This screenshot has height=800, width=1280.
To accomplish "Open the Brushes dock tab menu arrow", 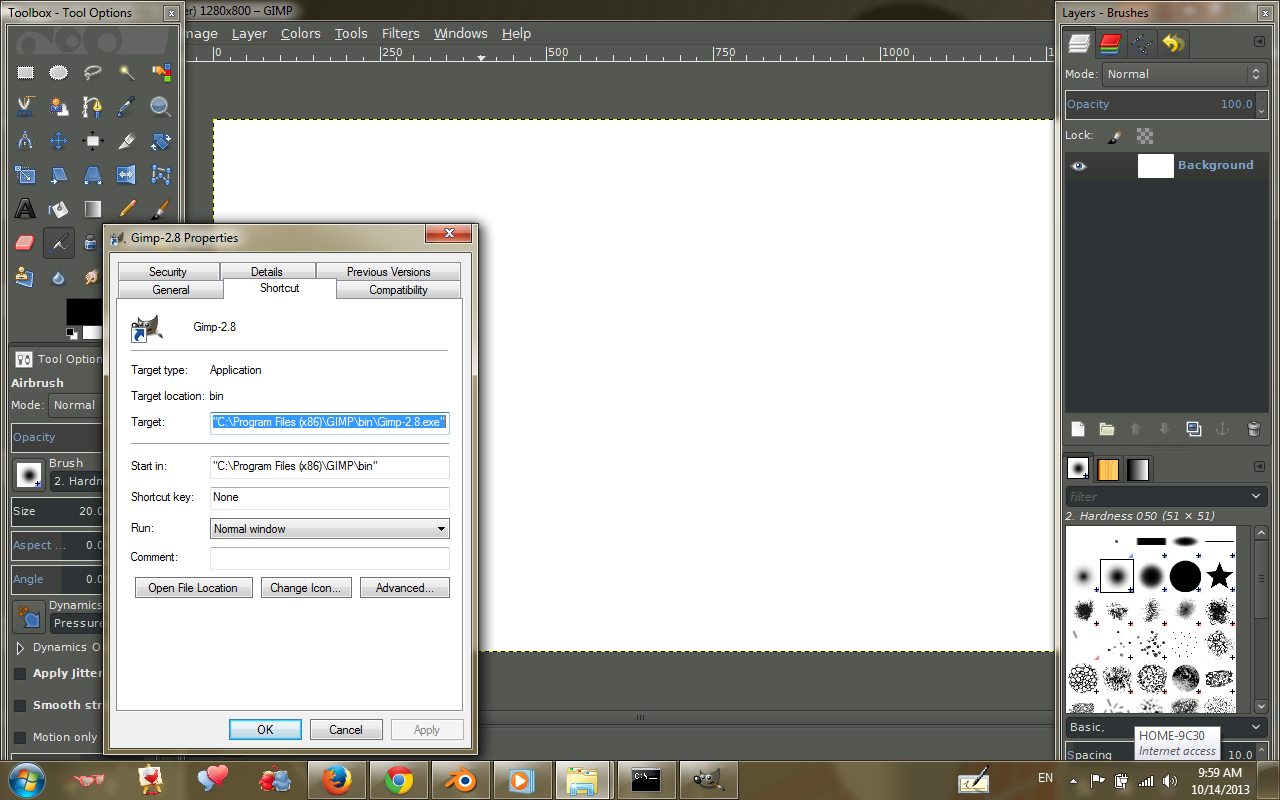I will pos(1259,467).
